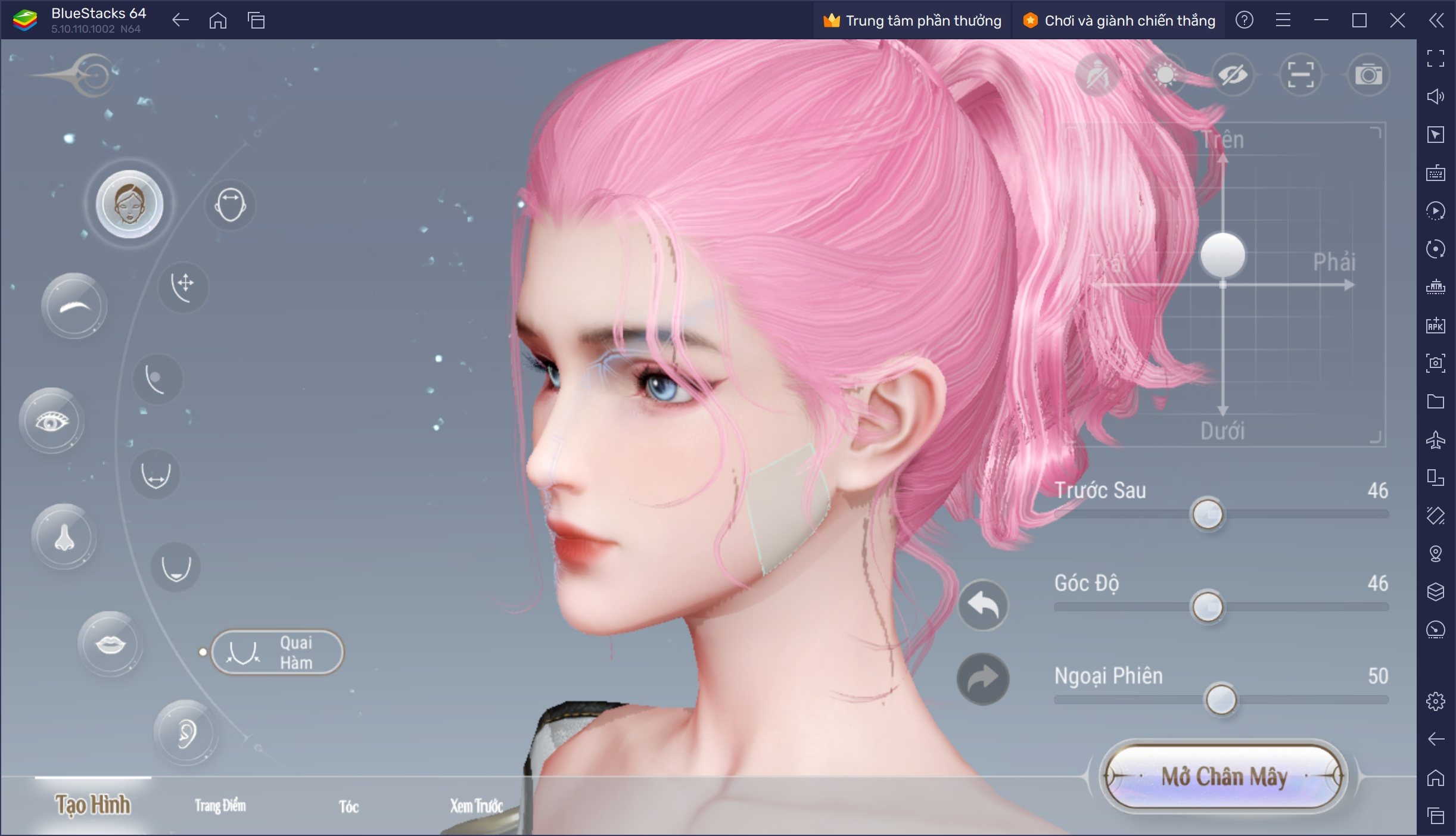
Task: Click the position pad white knob
Action: tap(1222, 255)
